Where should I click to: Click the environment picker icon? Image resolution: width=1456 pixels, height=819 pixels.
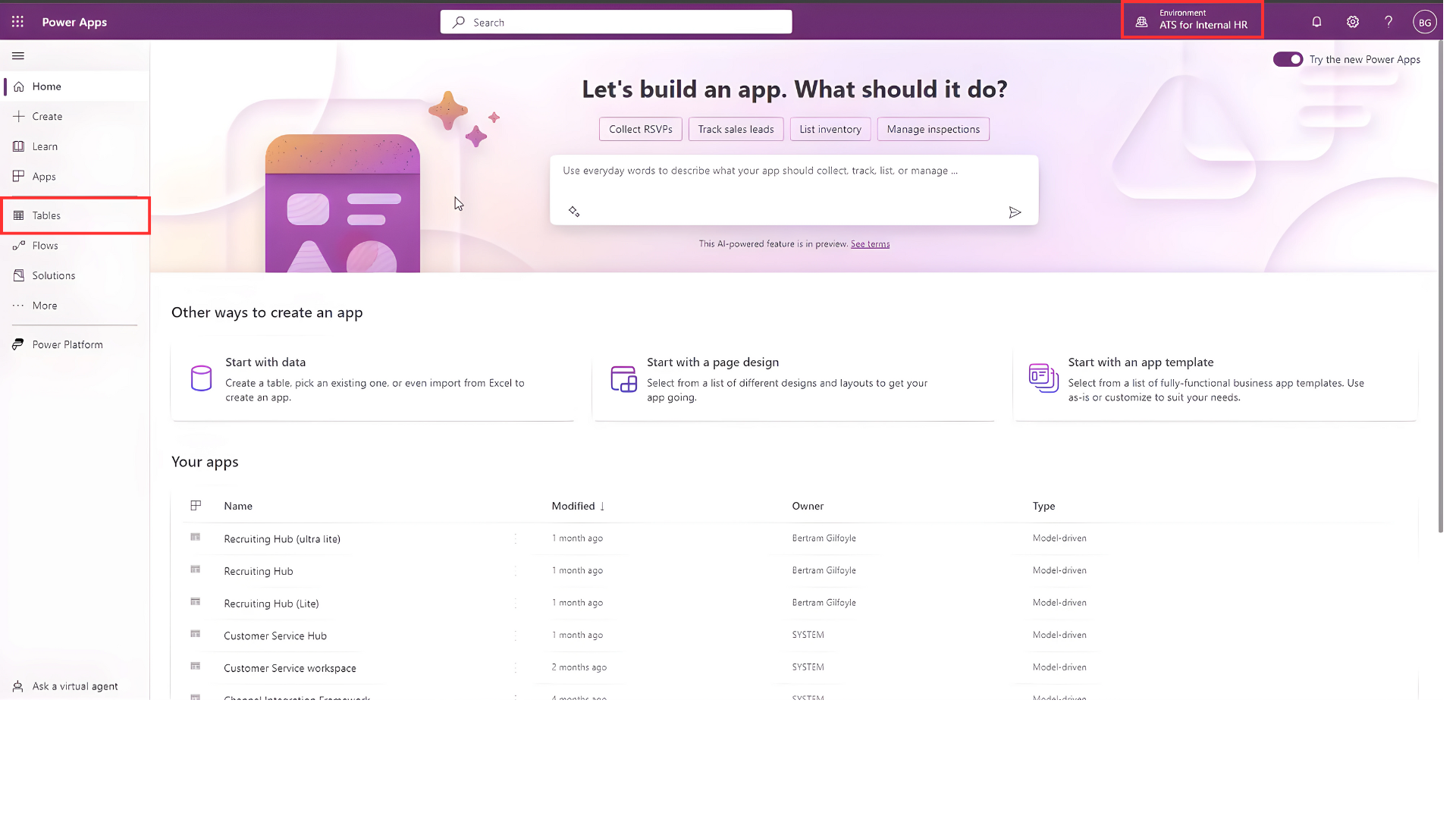click(1141, 22)
